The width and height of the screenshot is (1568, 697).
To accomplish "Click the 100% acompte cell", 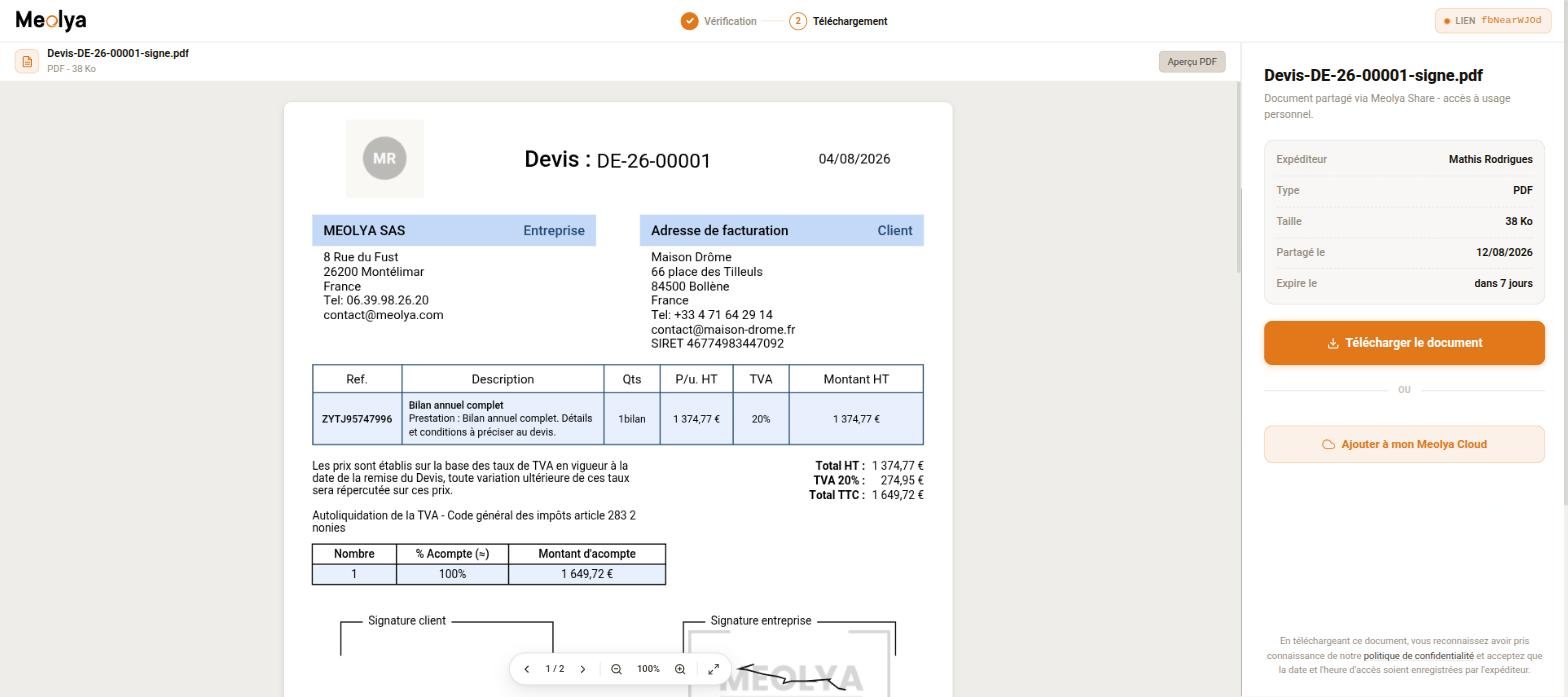I will point(452,574).
